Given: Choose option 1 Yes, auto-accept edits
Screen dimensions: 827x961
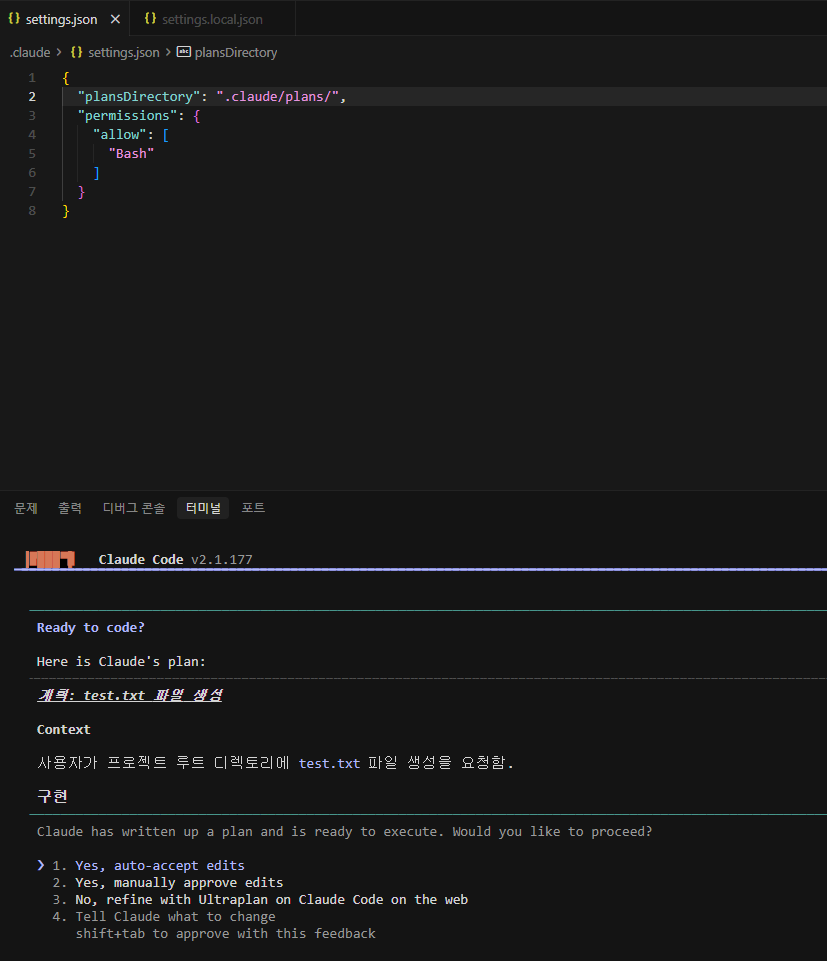Looking at the screenshot, I should coord(159,865).
